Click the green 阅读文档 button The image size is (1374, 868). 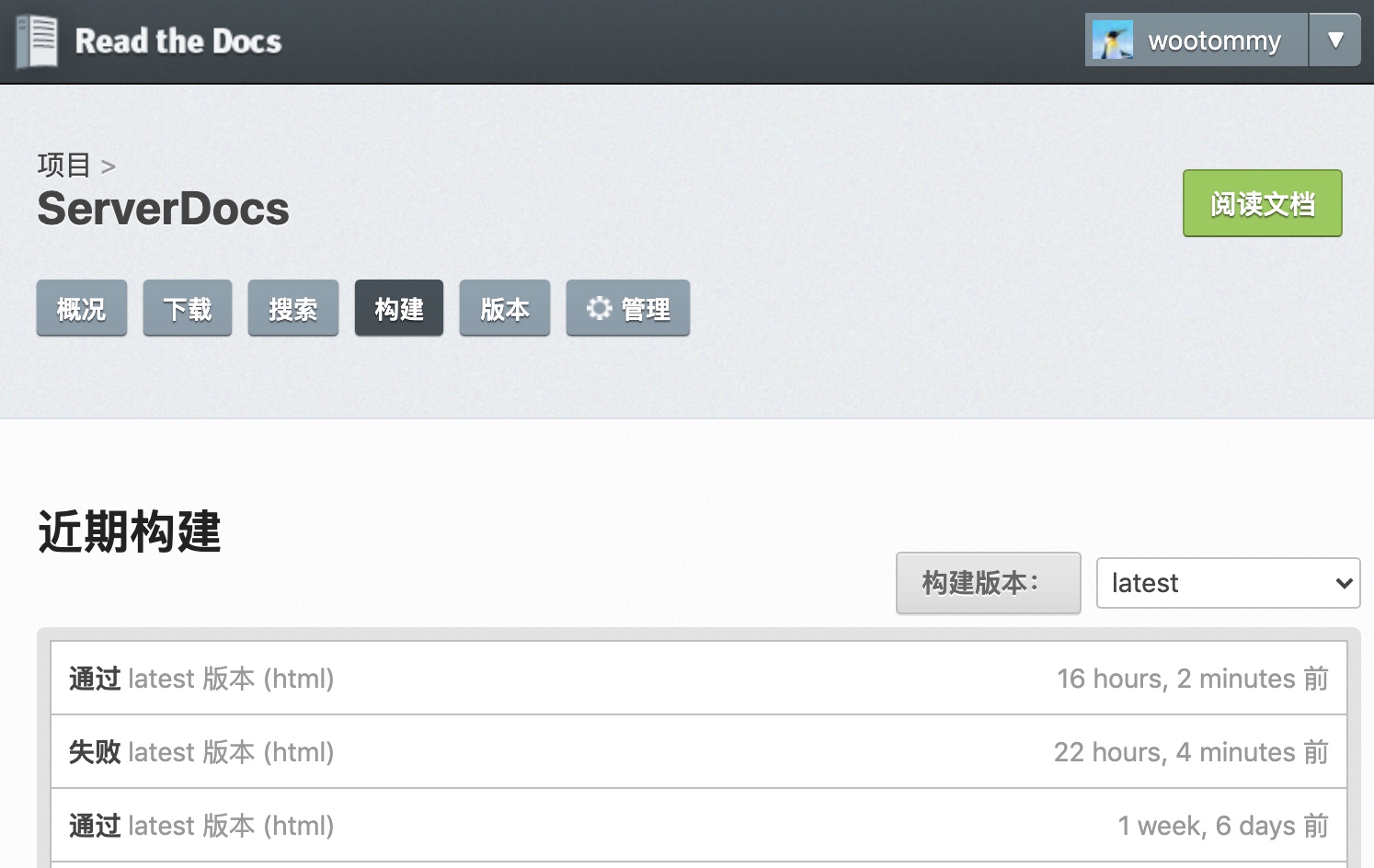(1262, 203)
